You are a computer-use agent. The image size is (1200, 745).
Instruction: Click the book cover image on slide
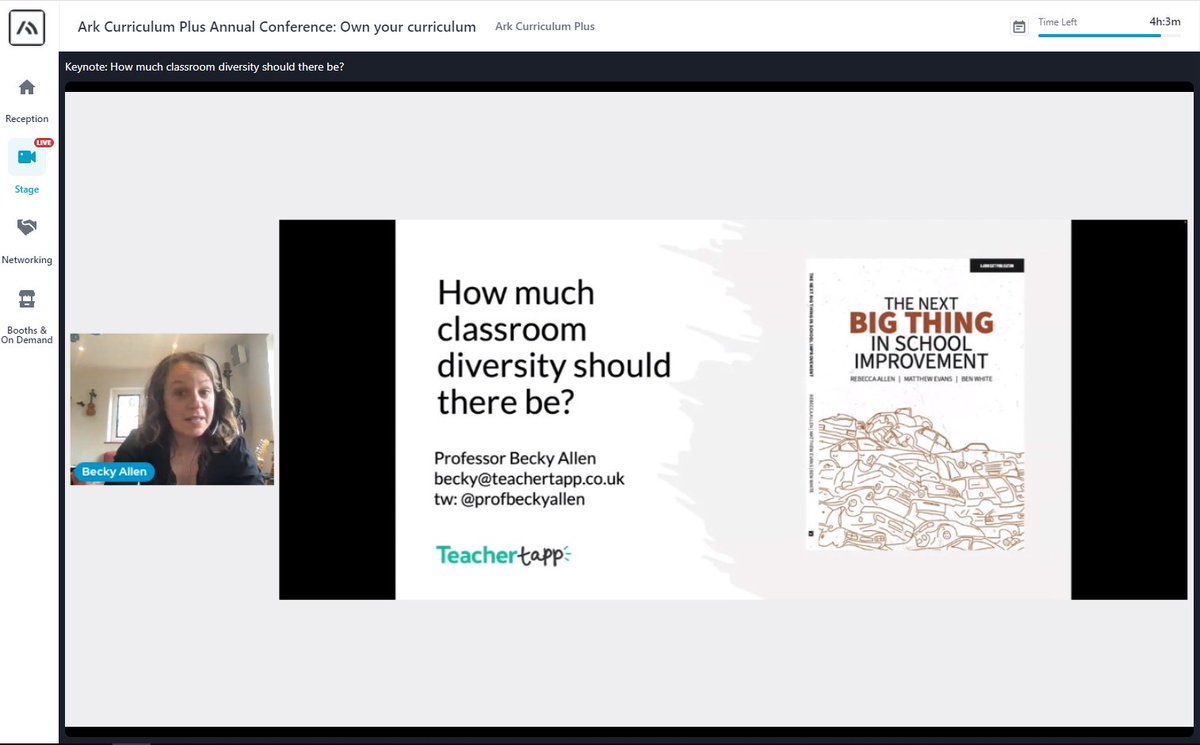(915, 405)
